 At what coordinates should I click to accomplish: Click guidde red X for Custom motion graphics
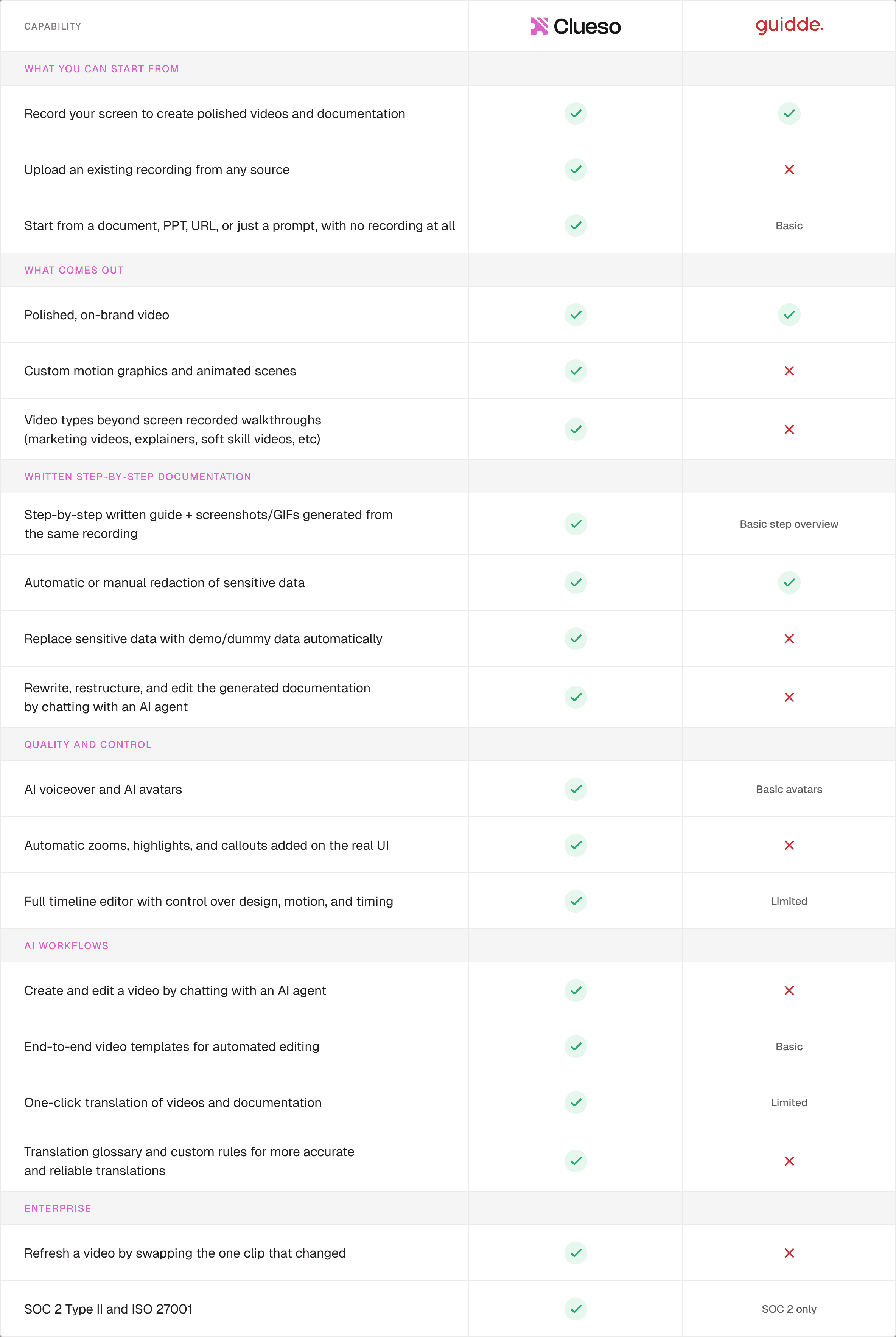789,371
